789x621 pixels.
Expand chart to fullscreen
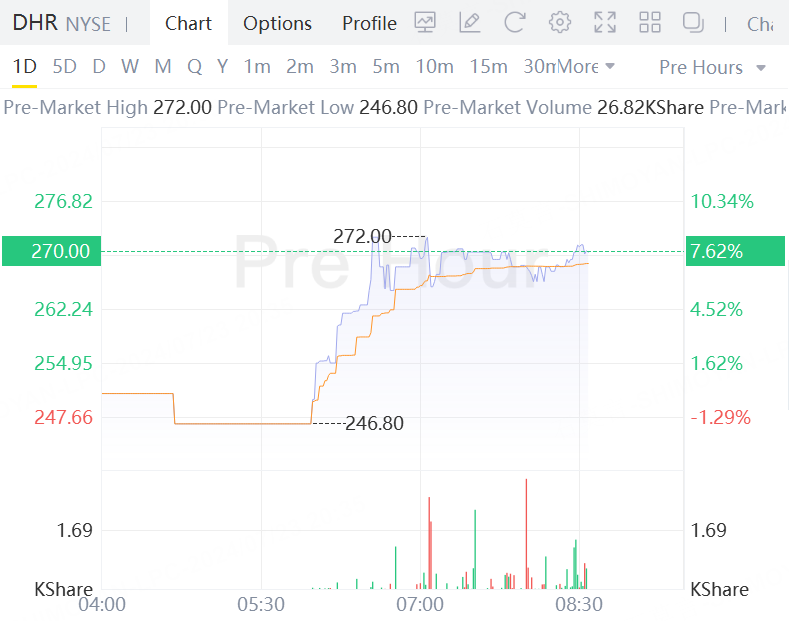(605, 23)
